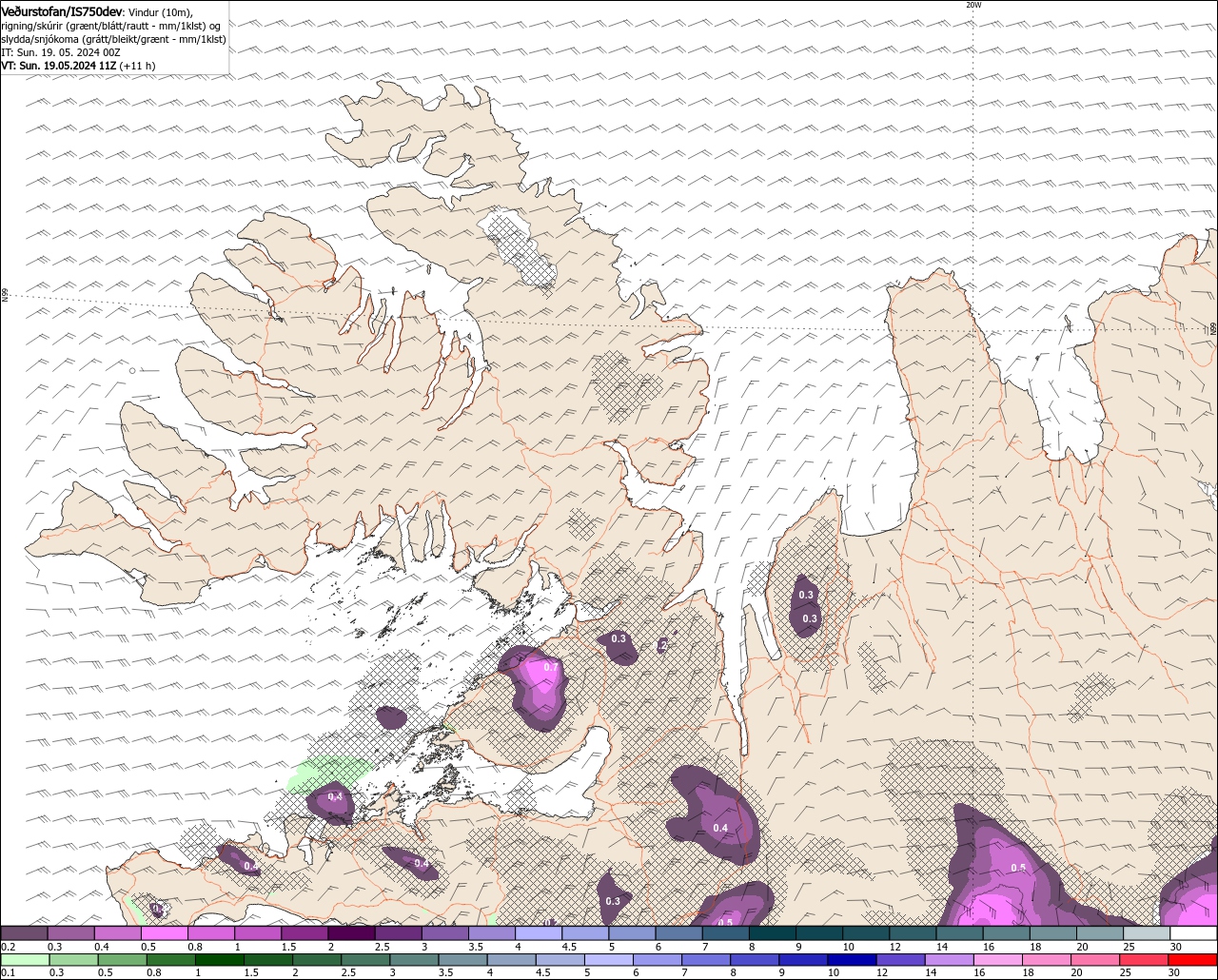Click the rigning/skúrir legend description line
This screenshot has height=980, width=1218.
pyautogui.click(x=110, y=26)
